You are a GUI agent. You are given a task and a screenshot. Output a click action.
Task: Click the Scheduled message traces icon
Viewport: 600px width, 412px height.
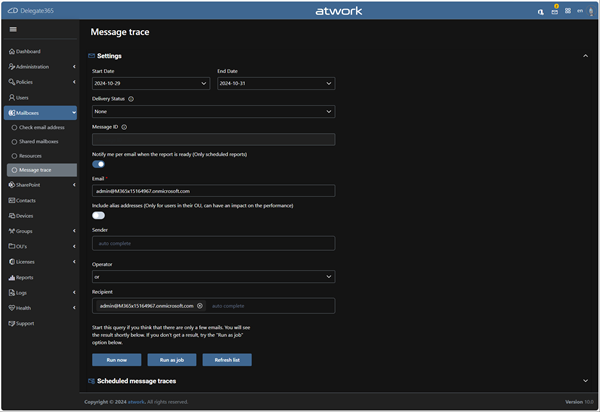pyautogui.click(x=91, y=381)
